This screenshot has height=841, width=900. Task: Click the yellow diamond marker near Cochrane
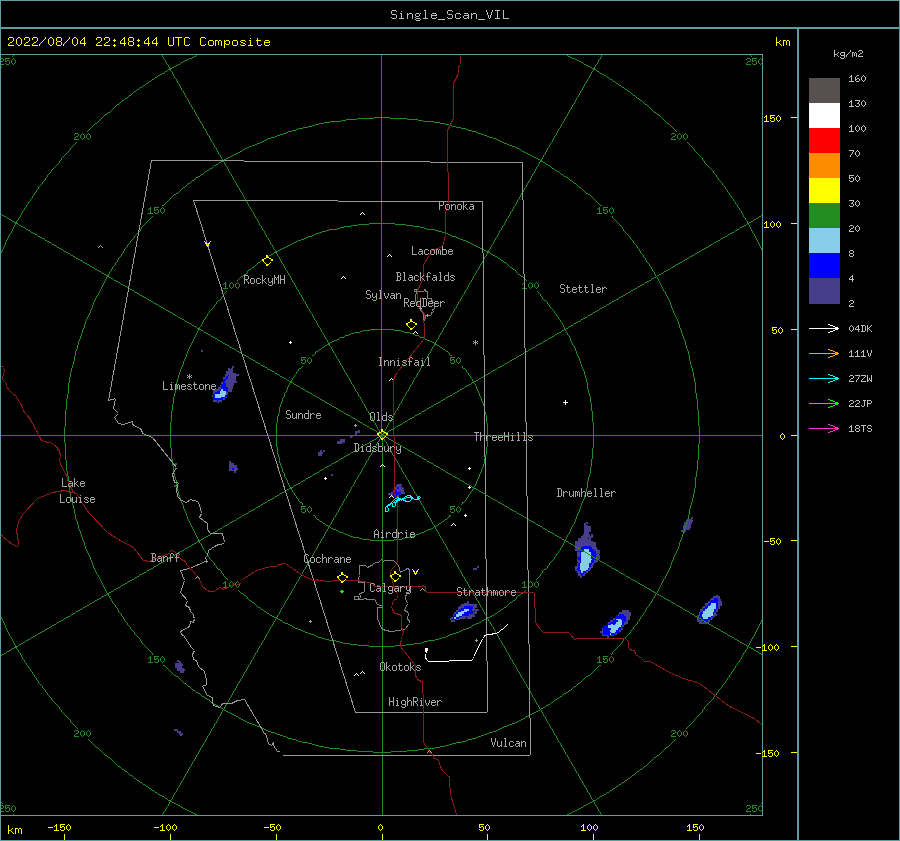point(343,578)
